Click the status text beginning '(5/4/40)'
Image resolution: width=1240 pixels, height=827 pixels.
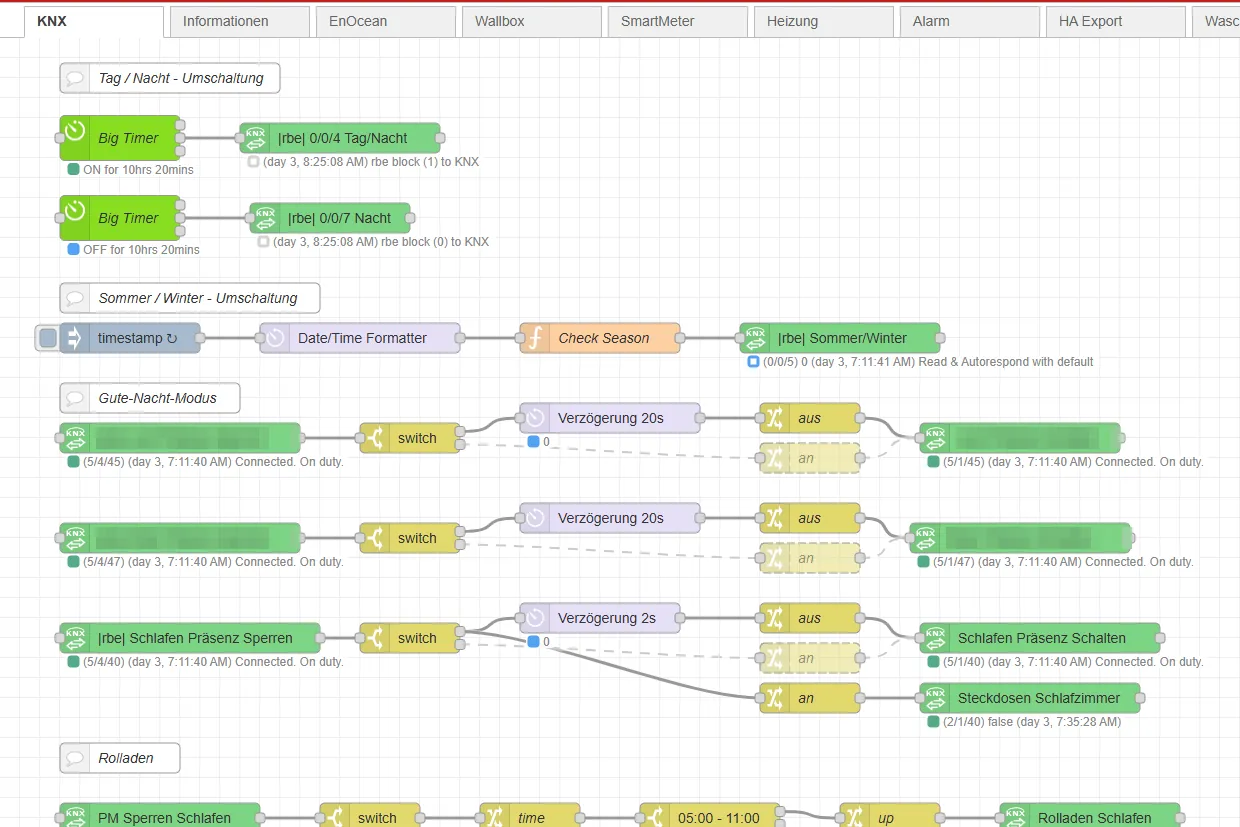pyautogui.click(x=213, y=662)
